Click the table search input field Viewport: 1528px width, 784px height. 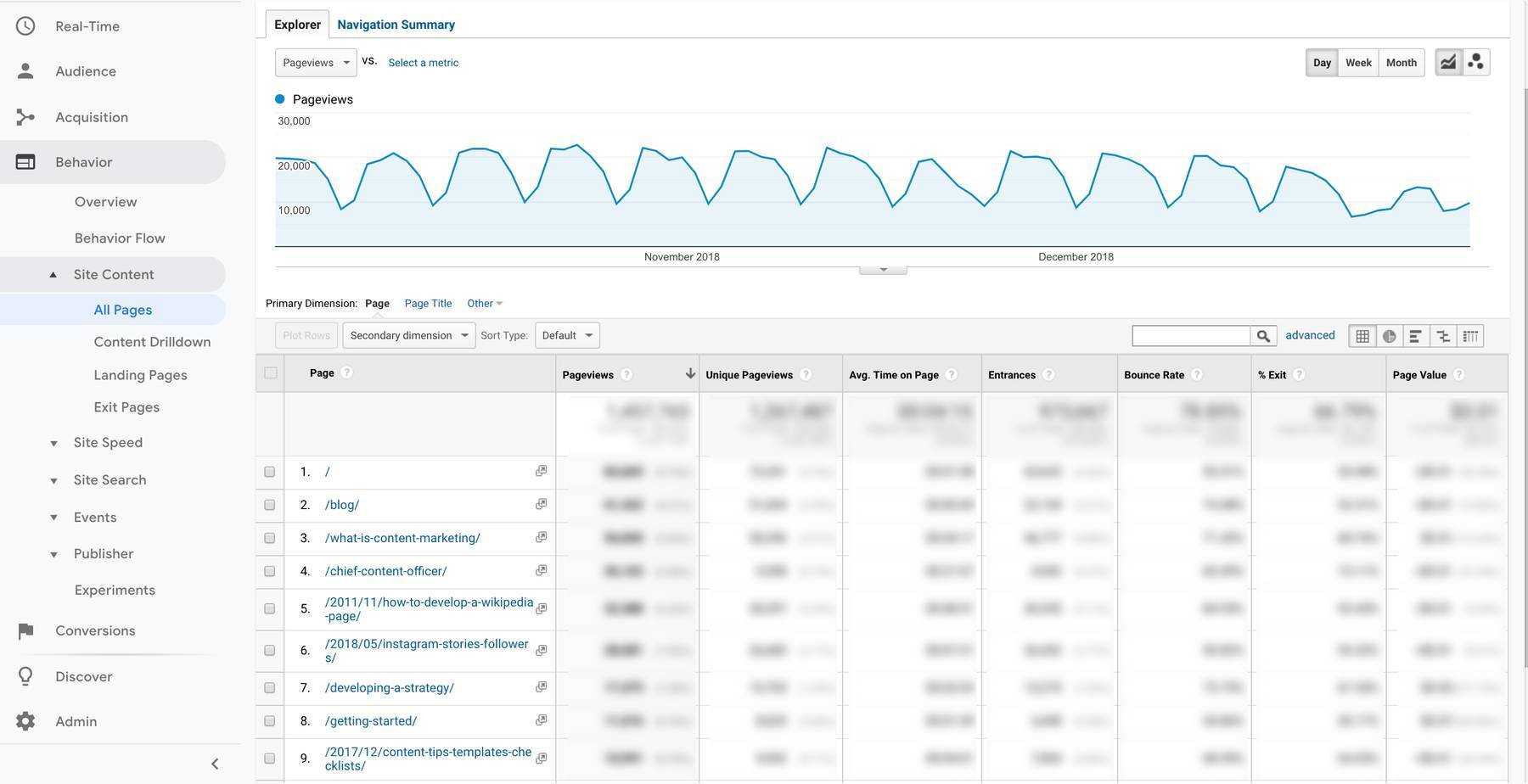click(x=1191, y=336)
